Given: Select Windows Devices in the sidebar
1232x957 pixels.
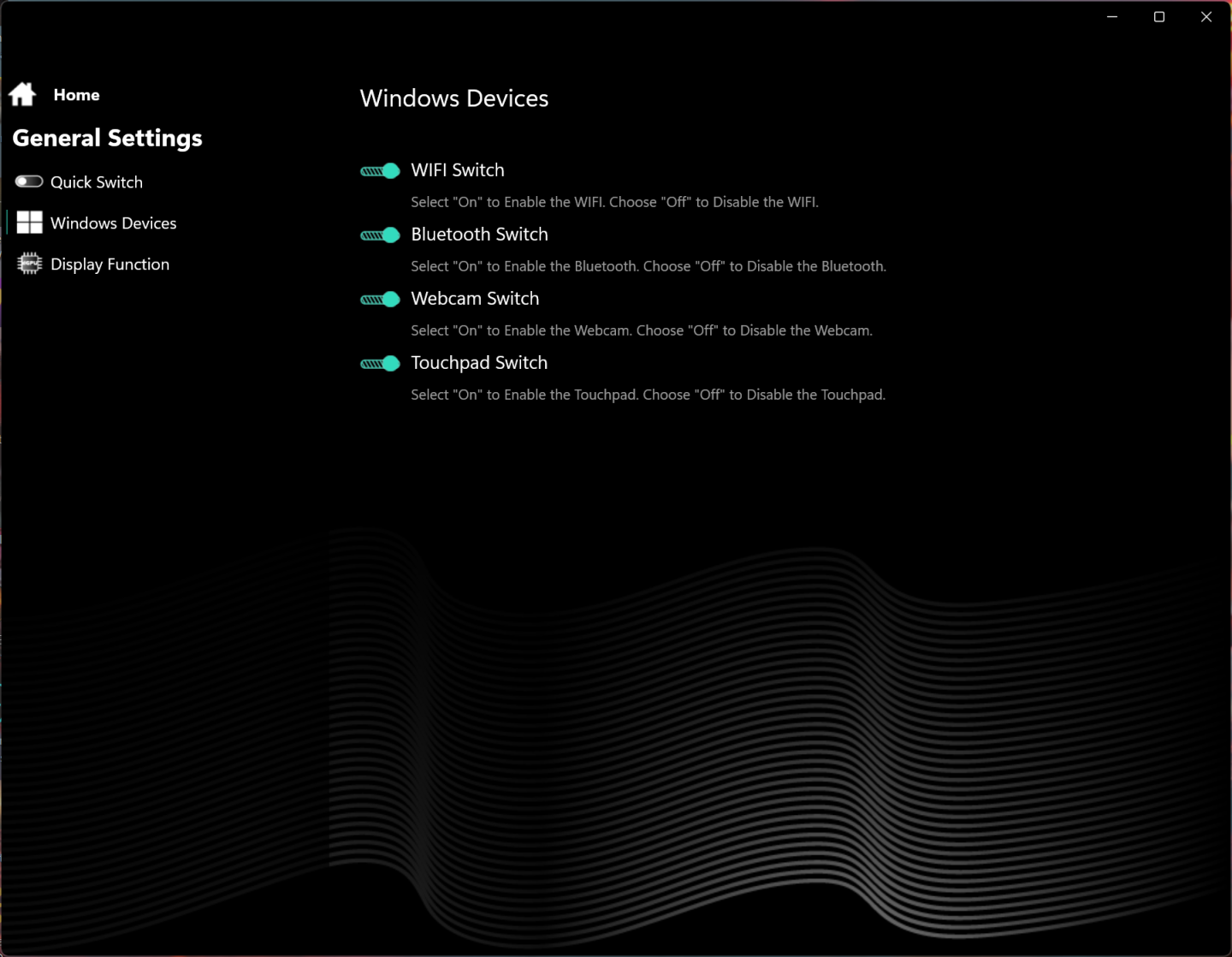Looking at the screenshot, I should click(x=114, y=223).
